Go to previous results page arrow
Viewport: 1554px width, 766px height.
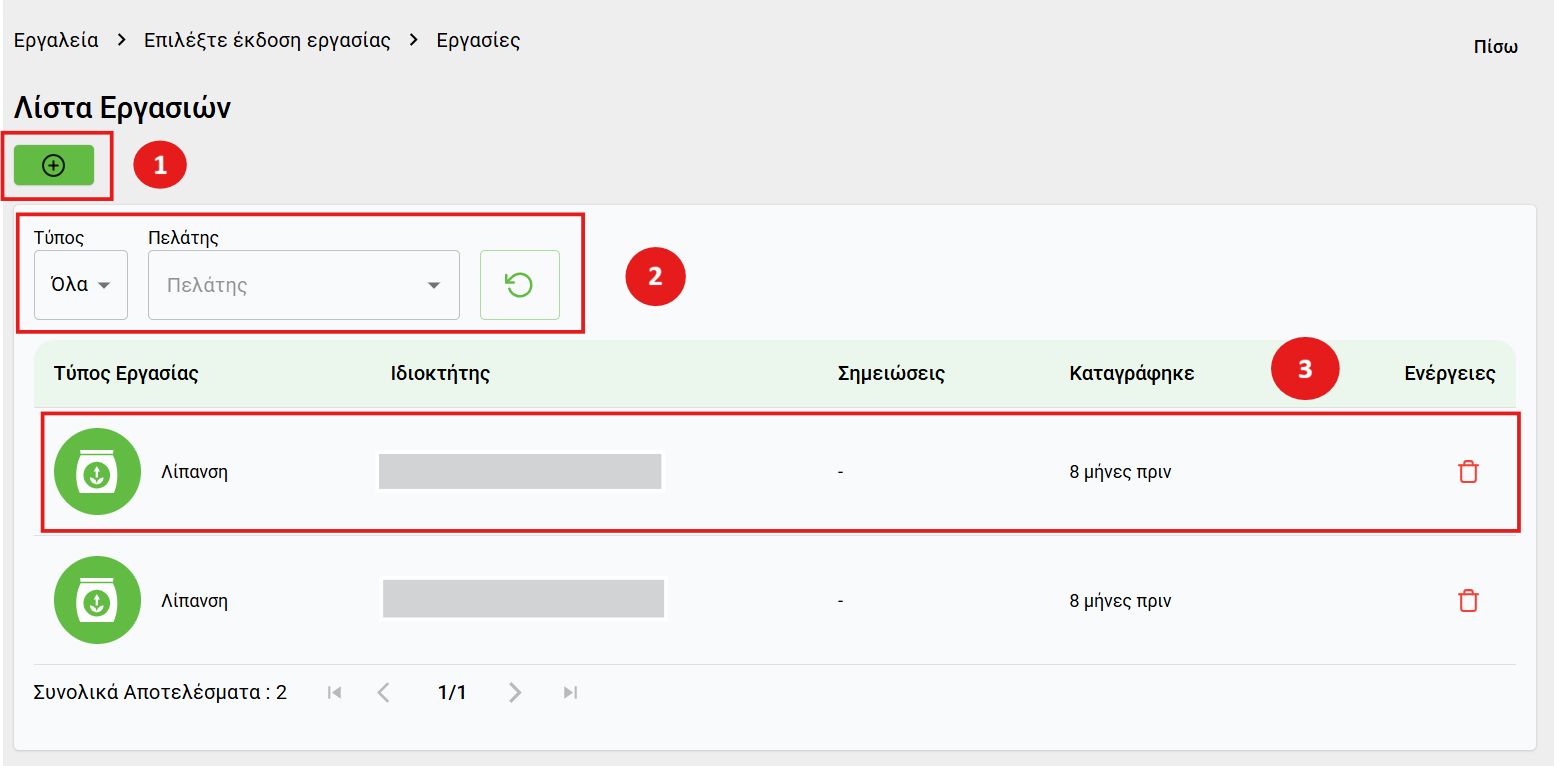383,692
